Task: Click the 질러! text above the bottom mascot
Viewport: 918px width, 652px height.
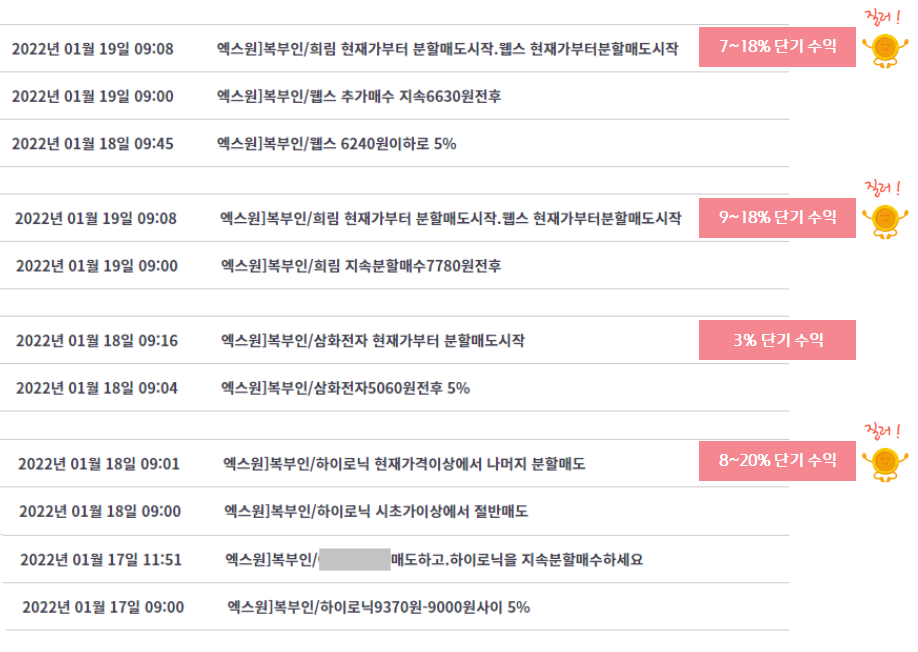Action: pyautogui.click(x=883, y=431)
